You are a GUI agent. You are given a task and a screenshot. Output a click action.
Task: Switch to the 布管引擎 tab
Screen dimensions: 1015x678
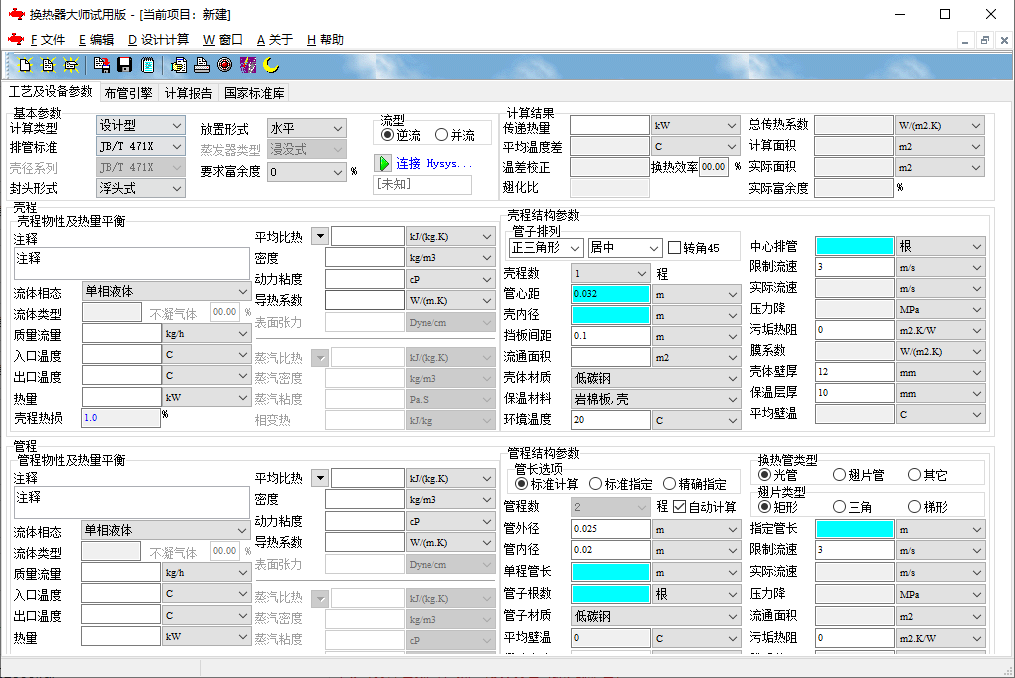coord(128,93)
